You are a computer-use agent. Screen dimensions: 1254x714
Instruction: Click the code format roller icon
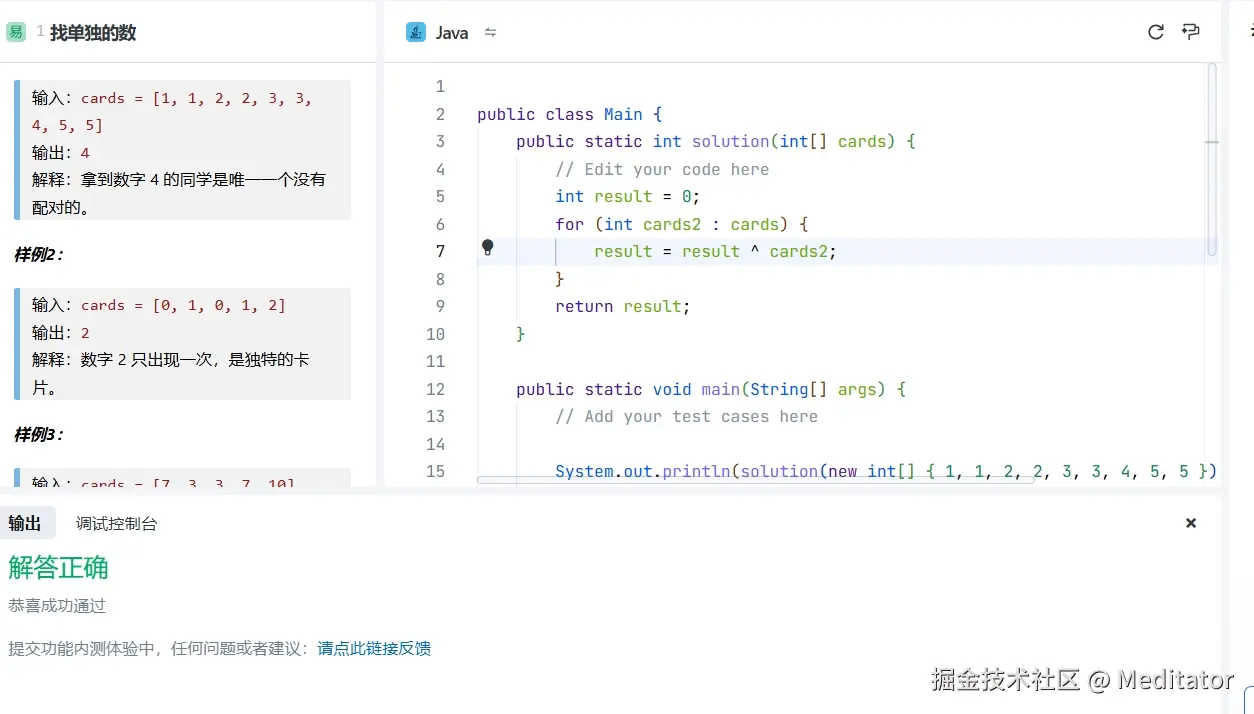point(1190,31)
